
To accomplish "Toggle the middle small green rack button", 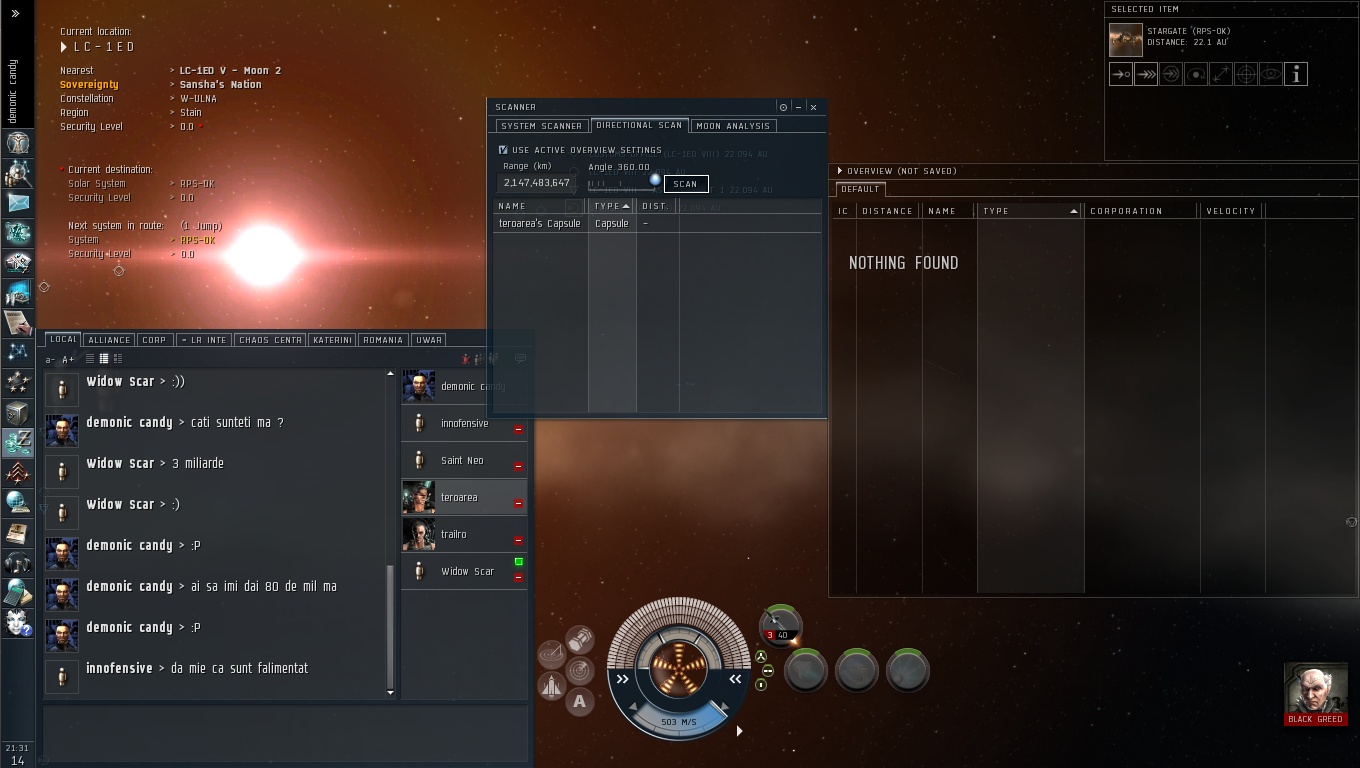I will (x=768, y=671).
